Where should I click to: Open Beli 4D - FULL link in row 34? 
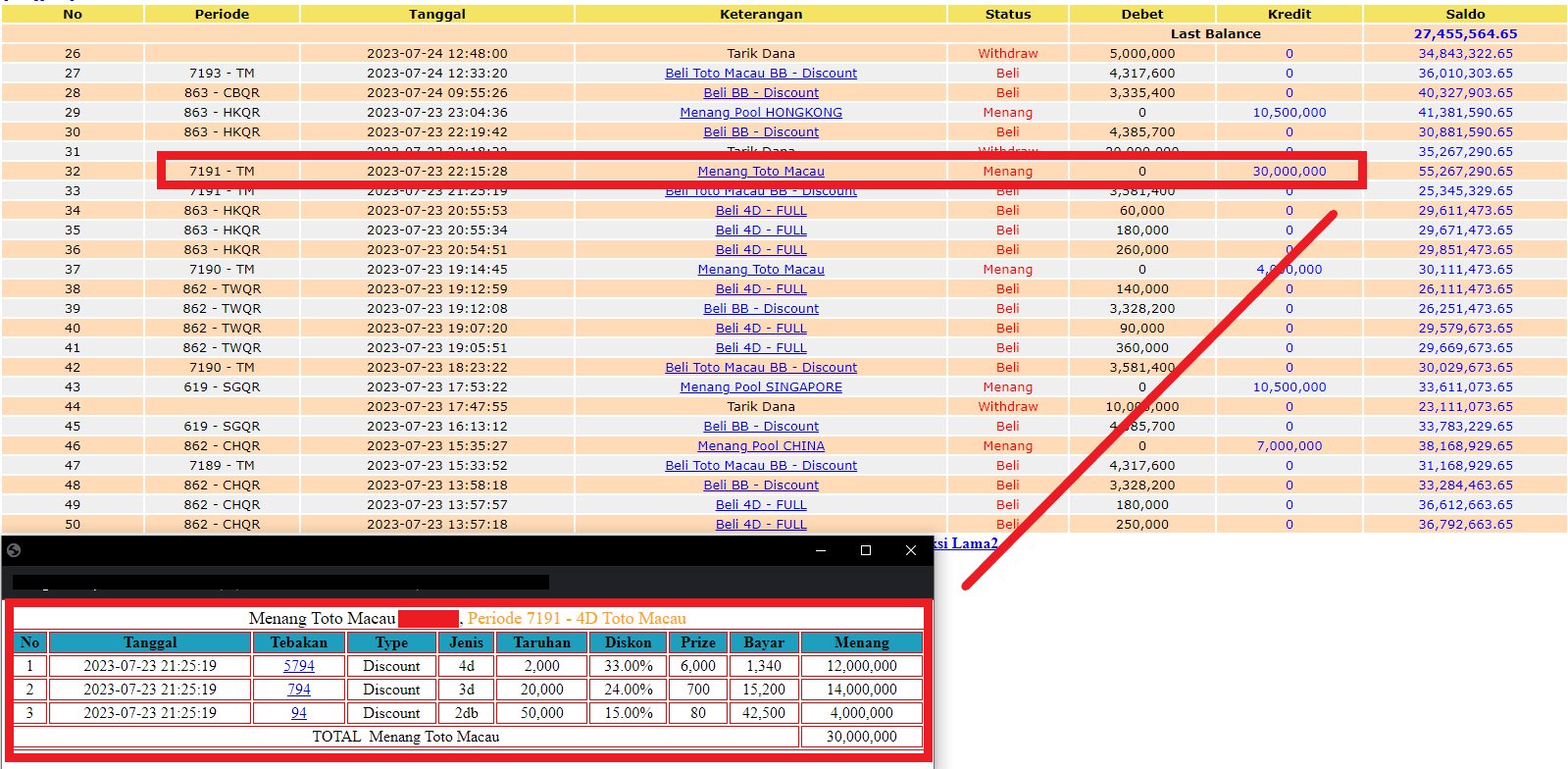[x=761, y=211]
